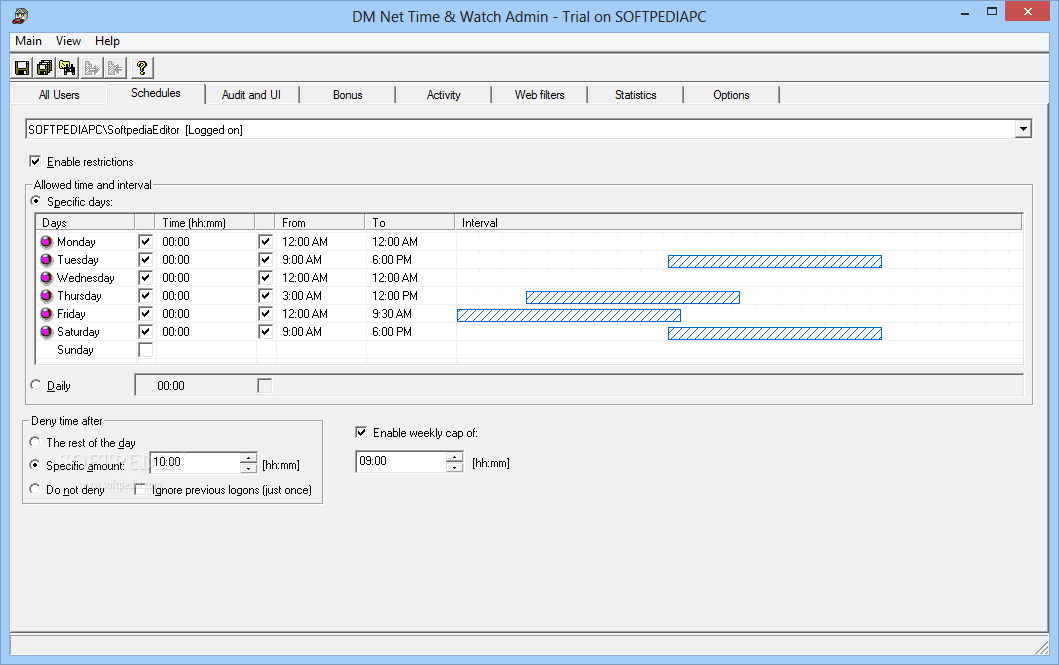Click the Interval column header
This screenshot has width=1059, height=665.
coord(738,222)
